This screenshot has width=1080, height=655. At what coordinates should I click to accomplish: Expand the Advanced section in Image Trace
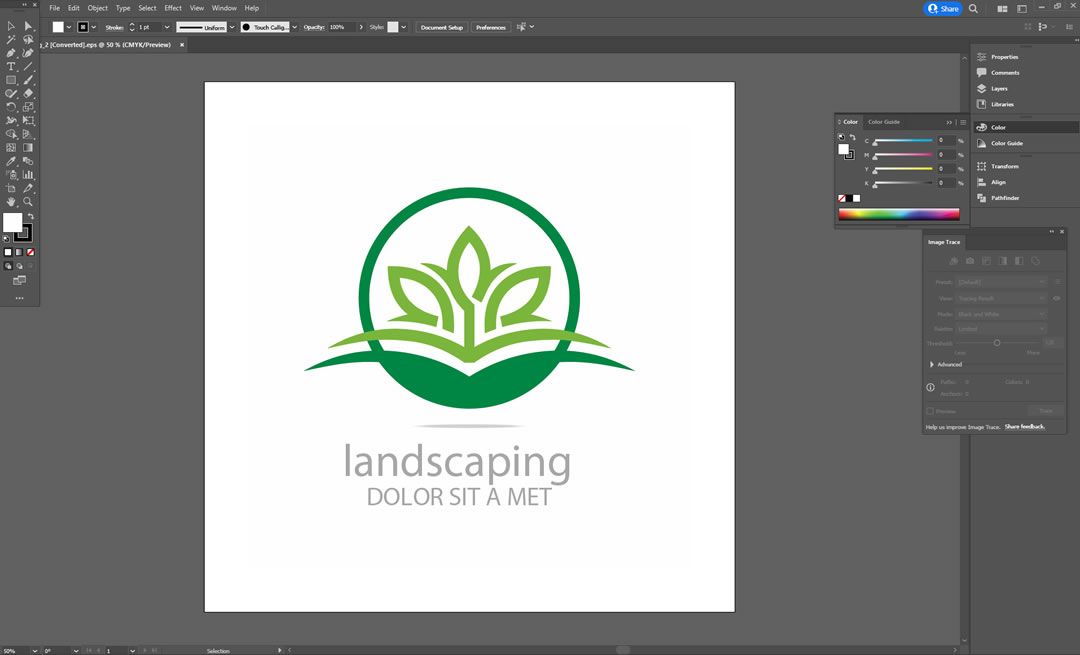coord(932,364)
